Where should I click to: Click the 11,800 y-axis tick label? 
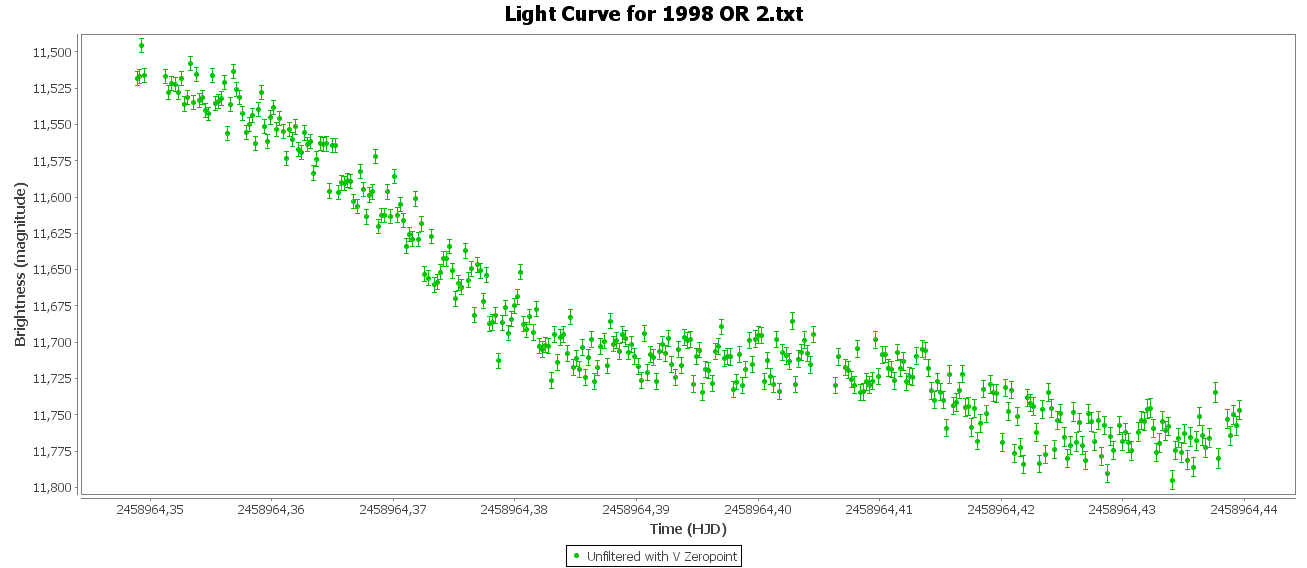[x=53, y=488]
